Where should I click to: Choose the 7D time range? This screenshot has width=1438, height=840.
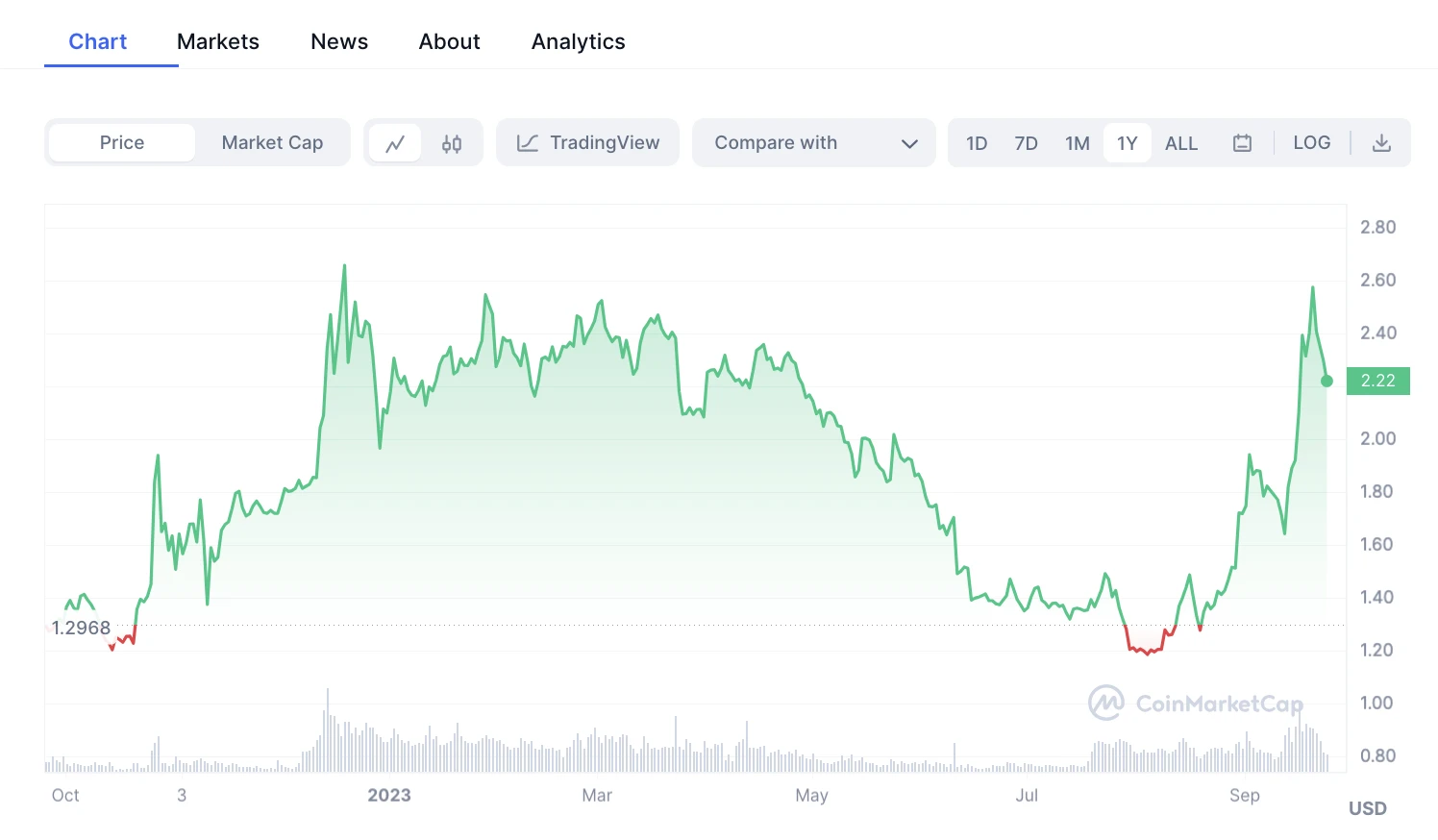(1026, 143)
